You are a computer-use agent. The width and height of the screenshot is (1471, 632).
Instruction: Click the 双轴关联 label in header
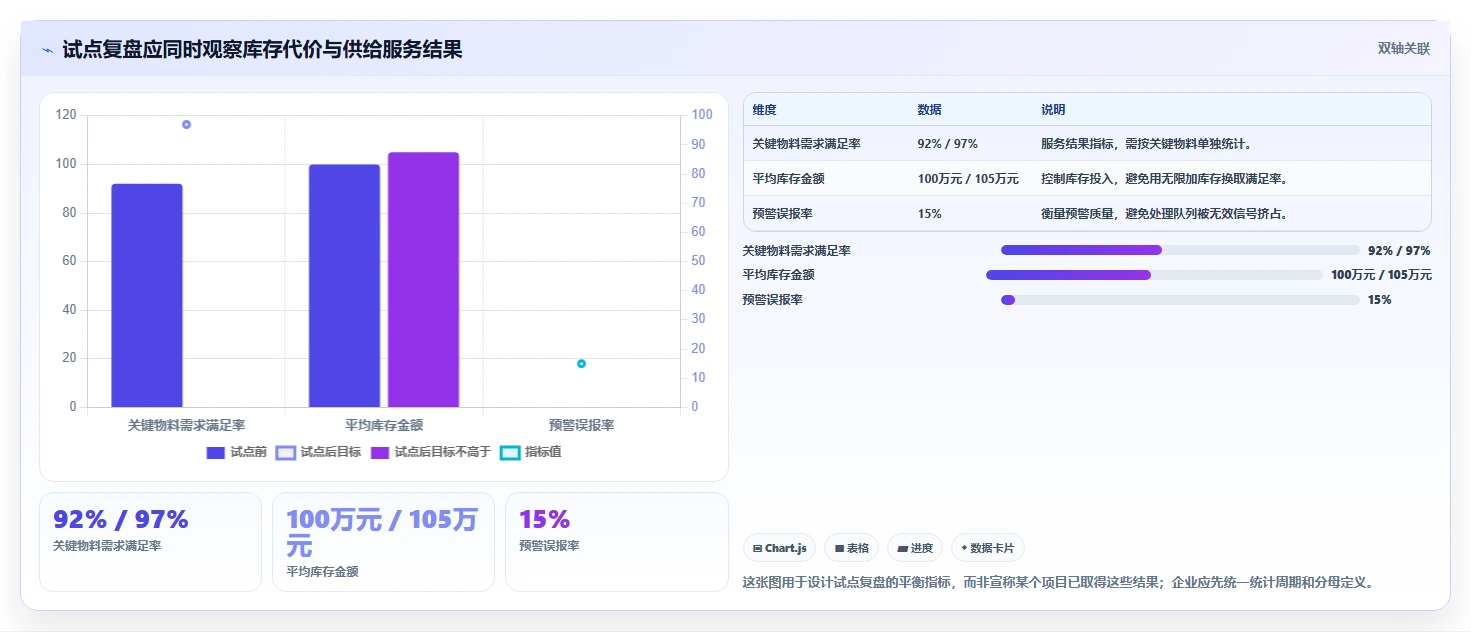1404,49
